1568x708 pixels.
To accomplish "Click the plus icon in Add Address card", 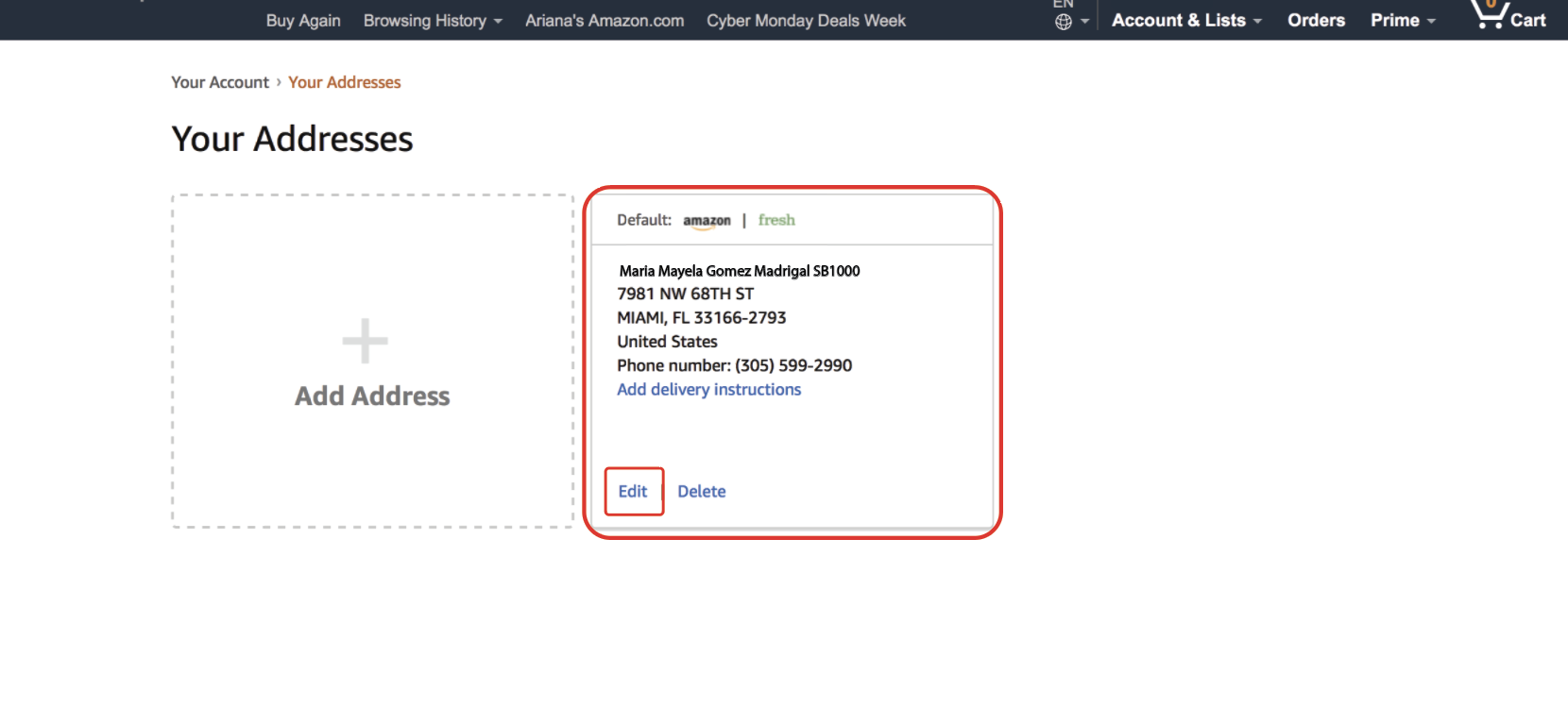I will [366, 342].
